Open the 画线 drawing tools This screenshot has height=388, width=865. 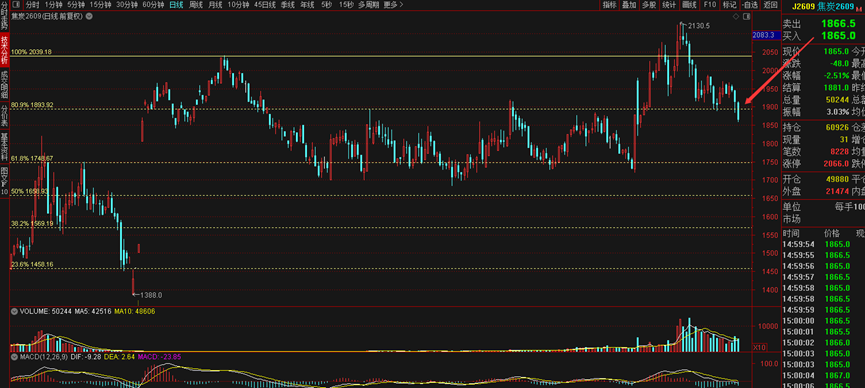click(689, 5)
